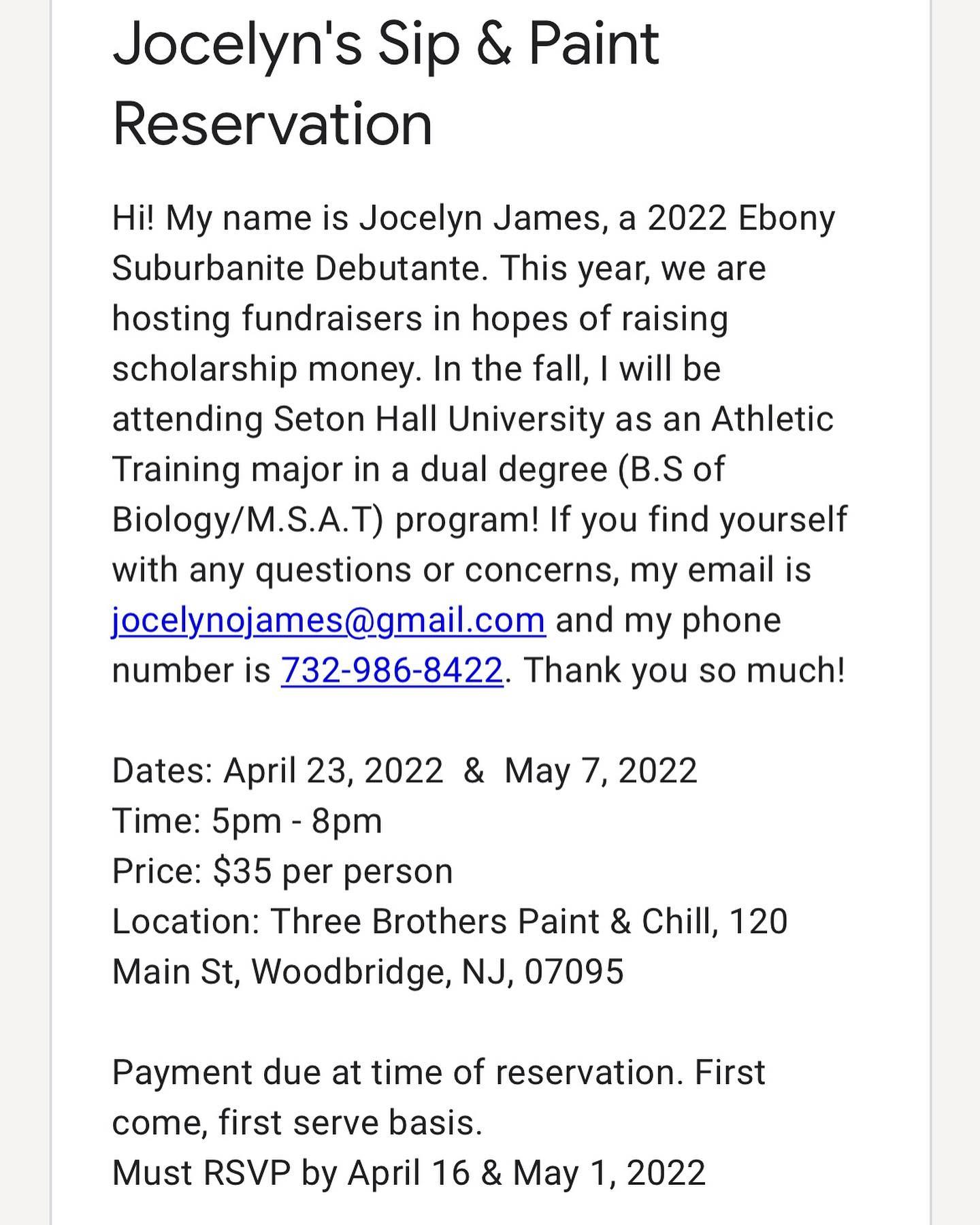Screen dimensions: 980x1225
Task: Open the jocelynojames@gmail.com email link
Action: pyautogui.click(x=329, y=620)
